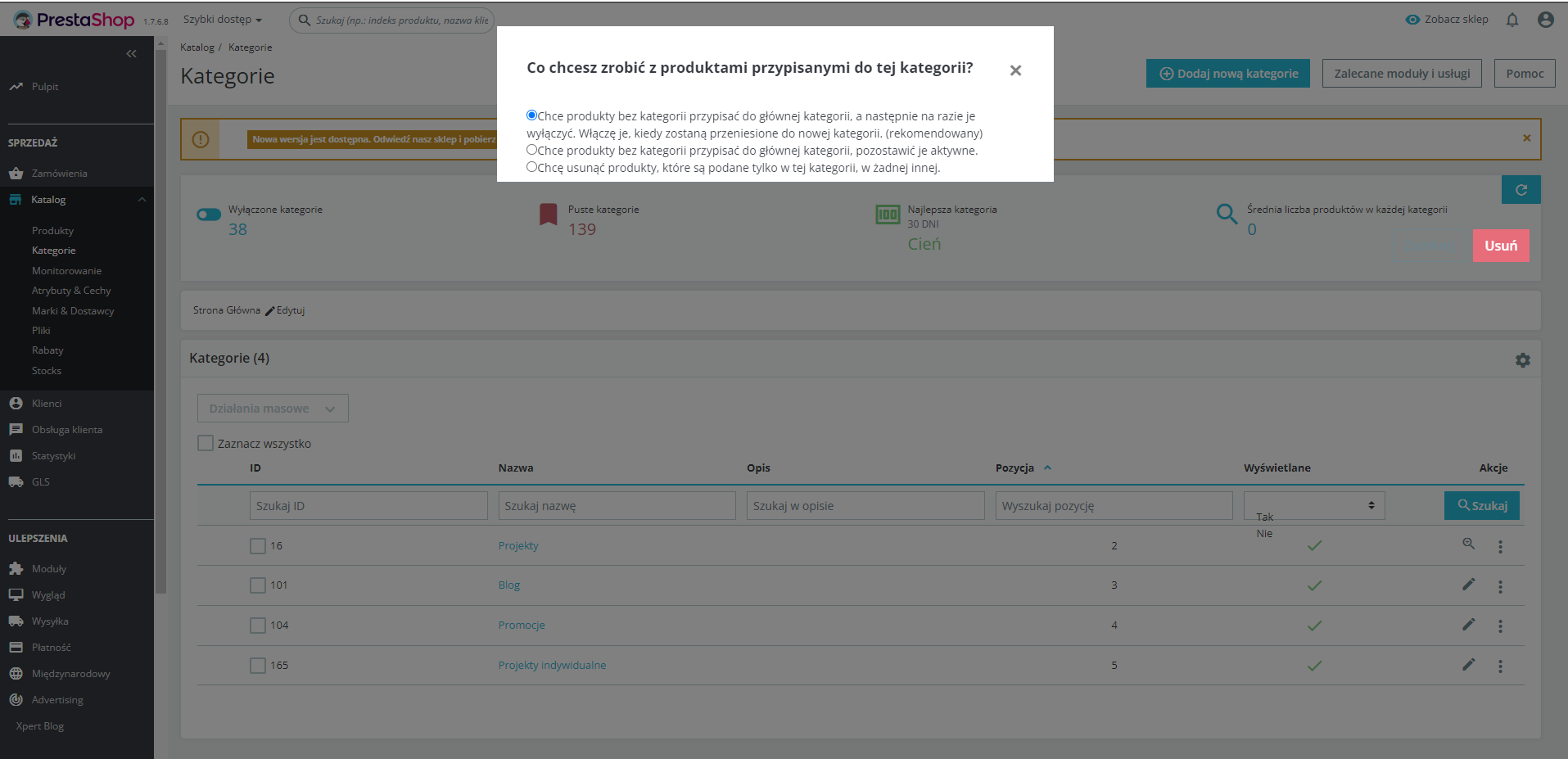Image resolution: width=1568 pixels, height=759 pixels.
Task: Click the GLS truck icon
Action: [16, 482]
